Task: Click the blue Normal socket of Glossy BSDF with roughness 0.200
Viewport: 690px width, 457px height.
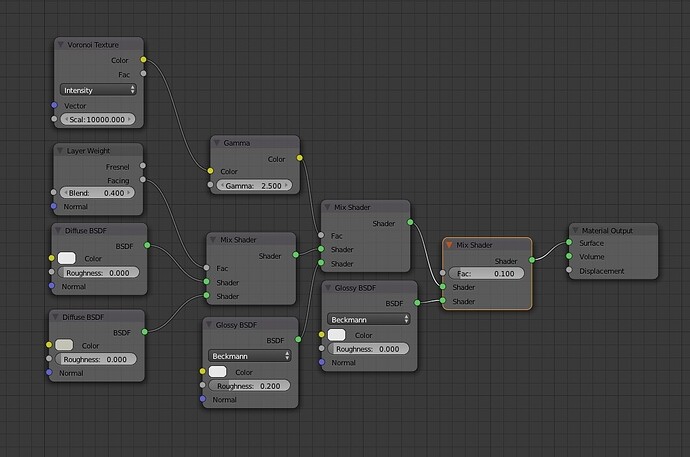Action: tap(202, 399)
